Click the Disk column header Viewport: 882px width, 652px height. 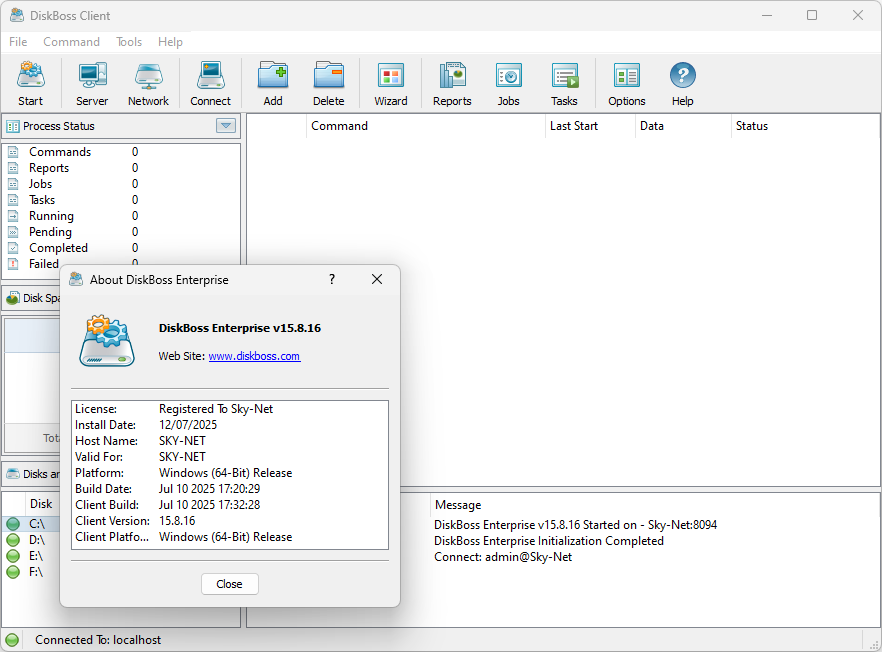coord(41,504)
